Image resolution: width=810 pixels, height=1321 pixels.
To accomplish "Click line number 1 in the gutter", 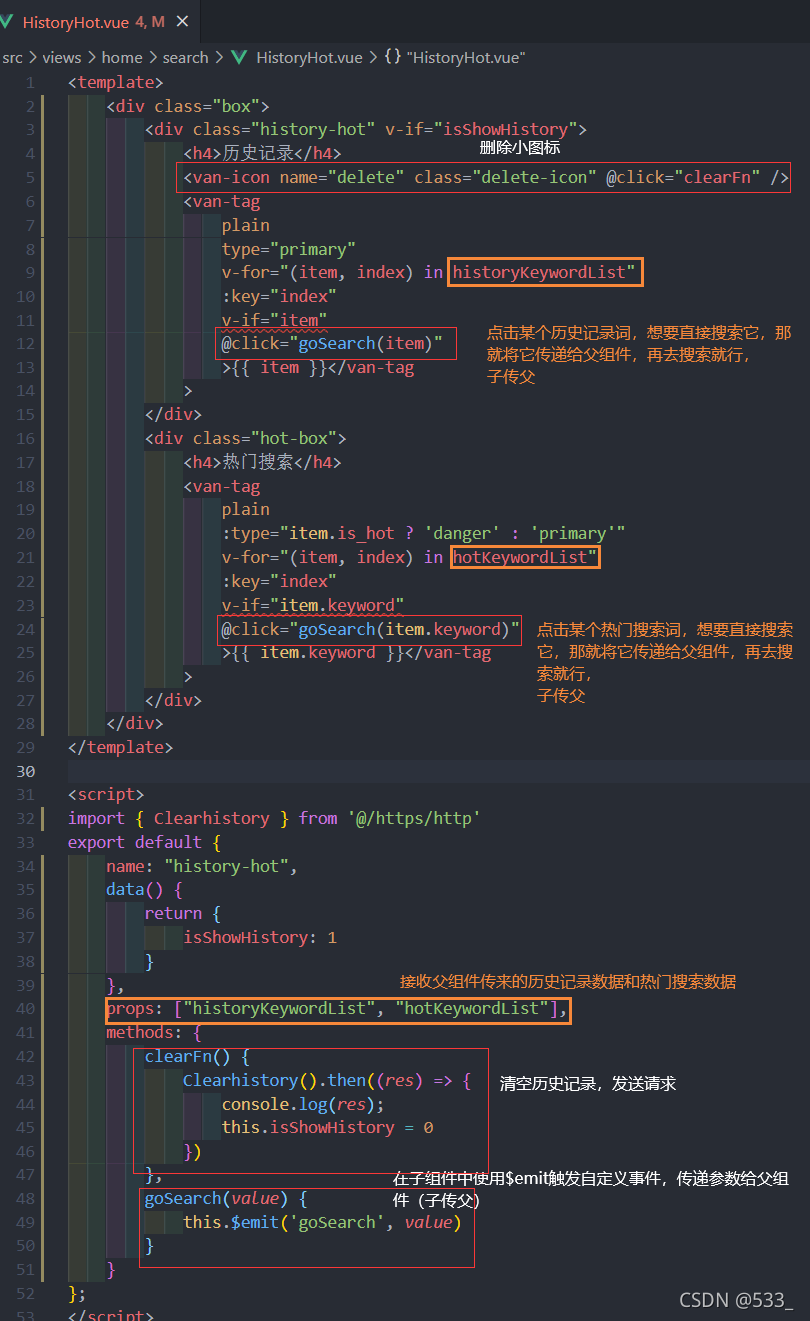I will click(x=30, y=83).
